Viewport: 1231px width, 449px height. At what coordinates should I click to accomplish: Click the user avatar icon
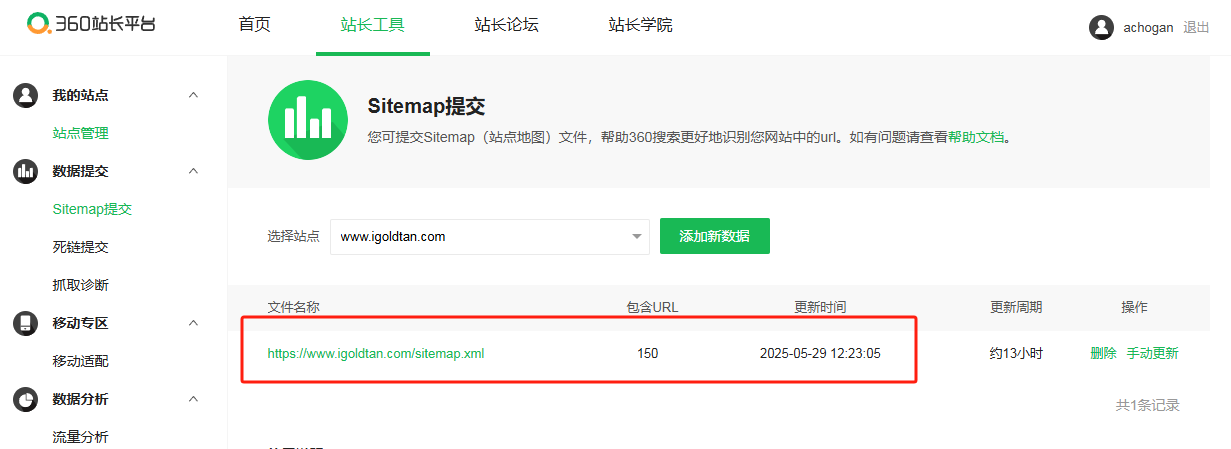coord(1101,27)
